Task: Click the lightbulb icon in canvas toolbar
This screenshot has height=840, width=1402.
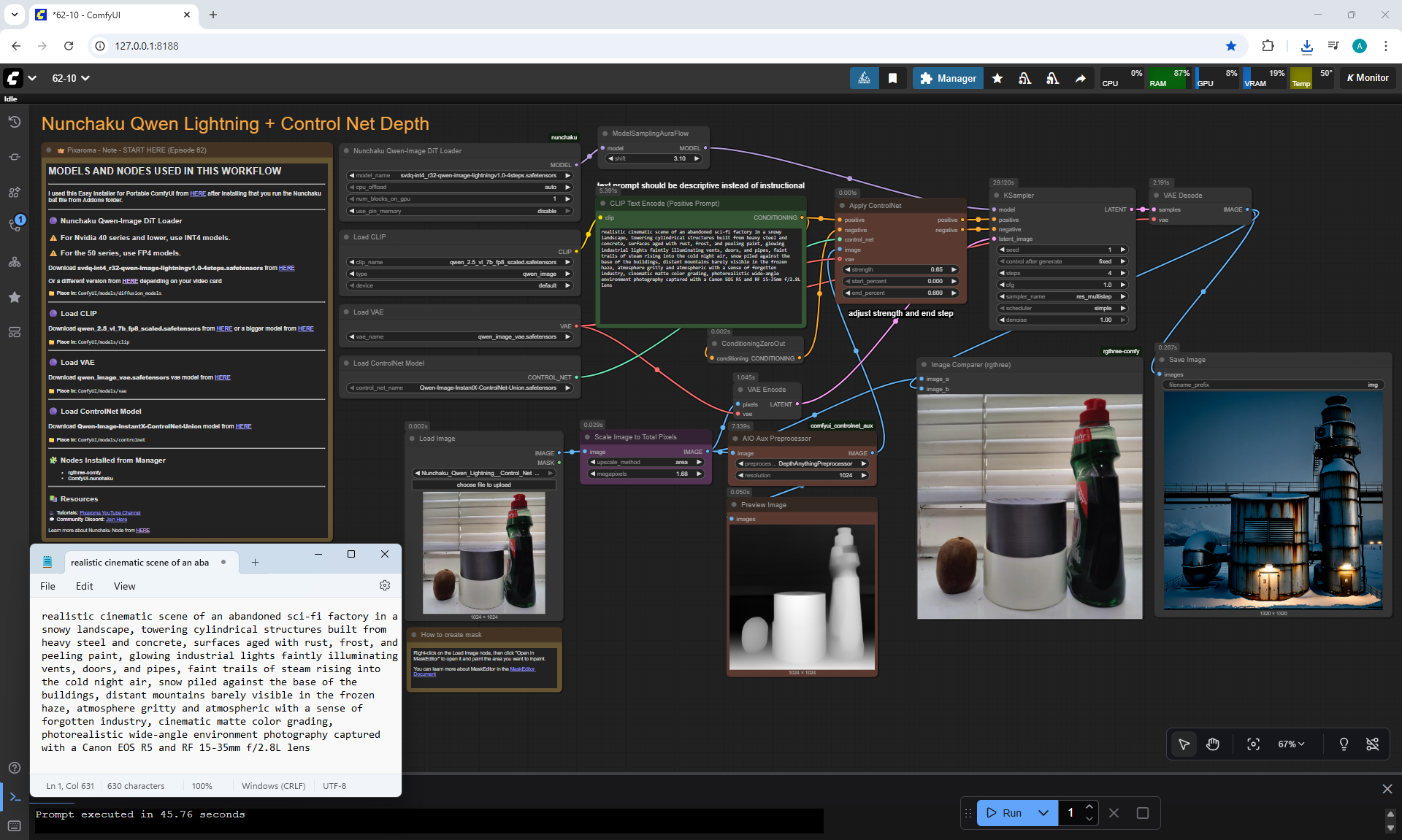Action: tap(1344, 744)
